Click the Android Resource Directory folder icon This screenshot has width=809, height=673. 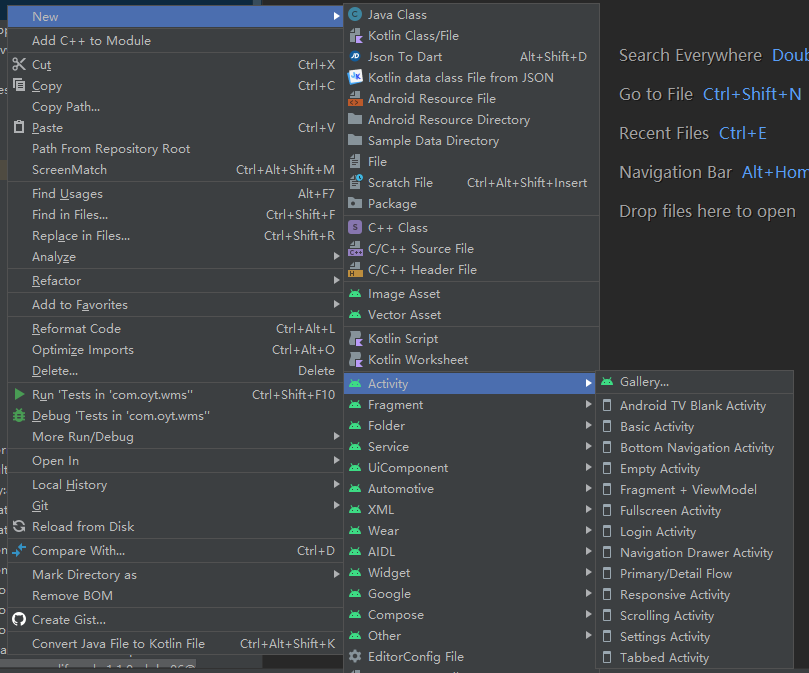355,120
